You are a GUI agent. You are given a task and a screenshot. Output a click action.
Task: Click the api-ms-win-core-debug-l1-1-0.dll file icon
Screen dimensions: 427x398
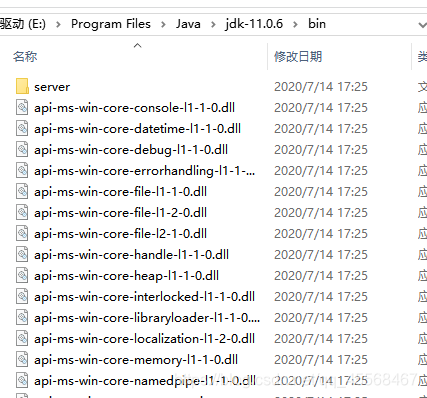pos(22,150)
